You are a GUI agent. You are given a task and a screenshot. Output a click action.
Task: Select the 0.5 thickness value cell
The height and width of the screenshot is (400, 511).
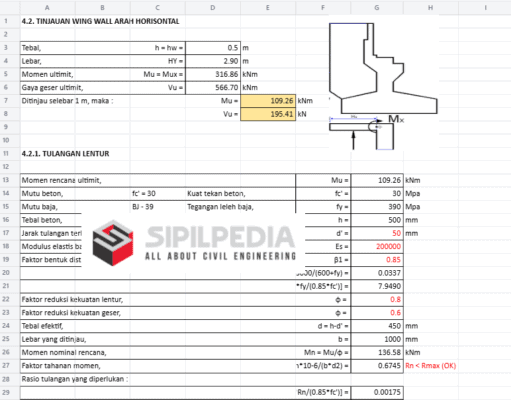pyautogui.click(x=213, y=48)
